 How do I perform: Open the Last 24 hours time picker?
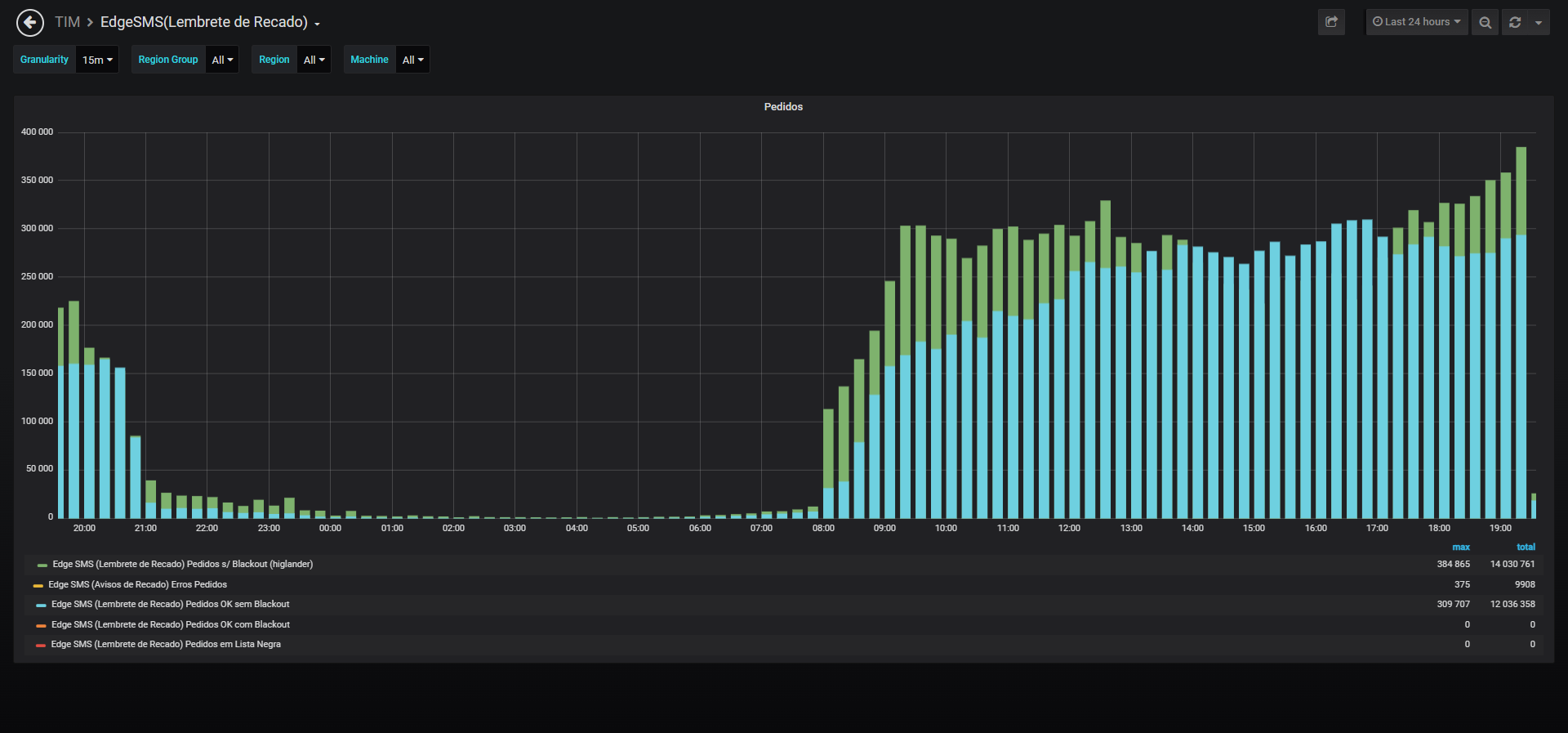point(1417,22)
